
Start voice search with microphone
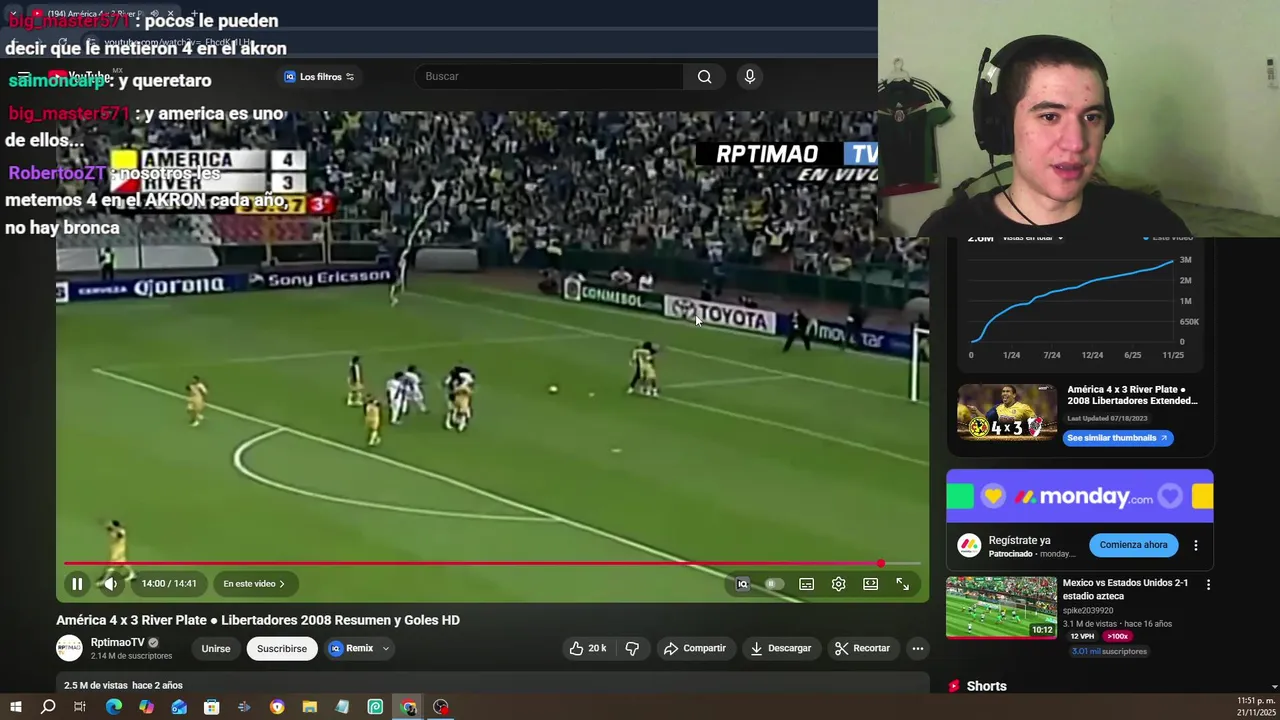pos(750,77)
